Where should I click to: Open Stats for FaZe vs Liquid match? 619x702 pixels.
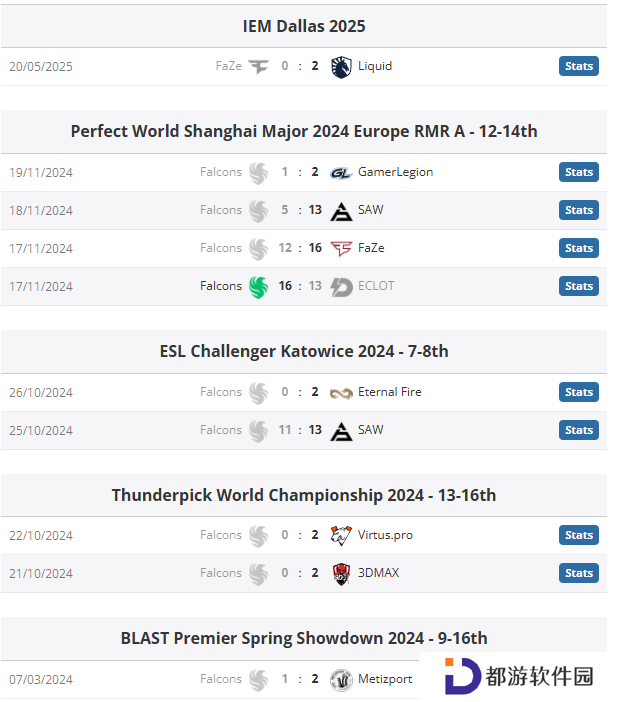[578, 66]
